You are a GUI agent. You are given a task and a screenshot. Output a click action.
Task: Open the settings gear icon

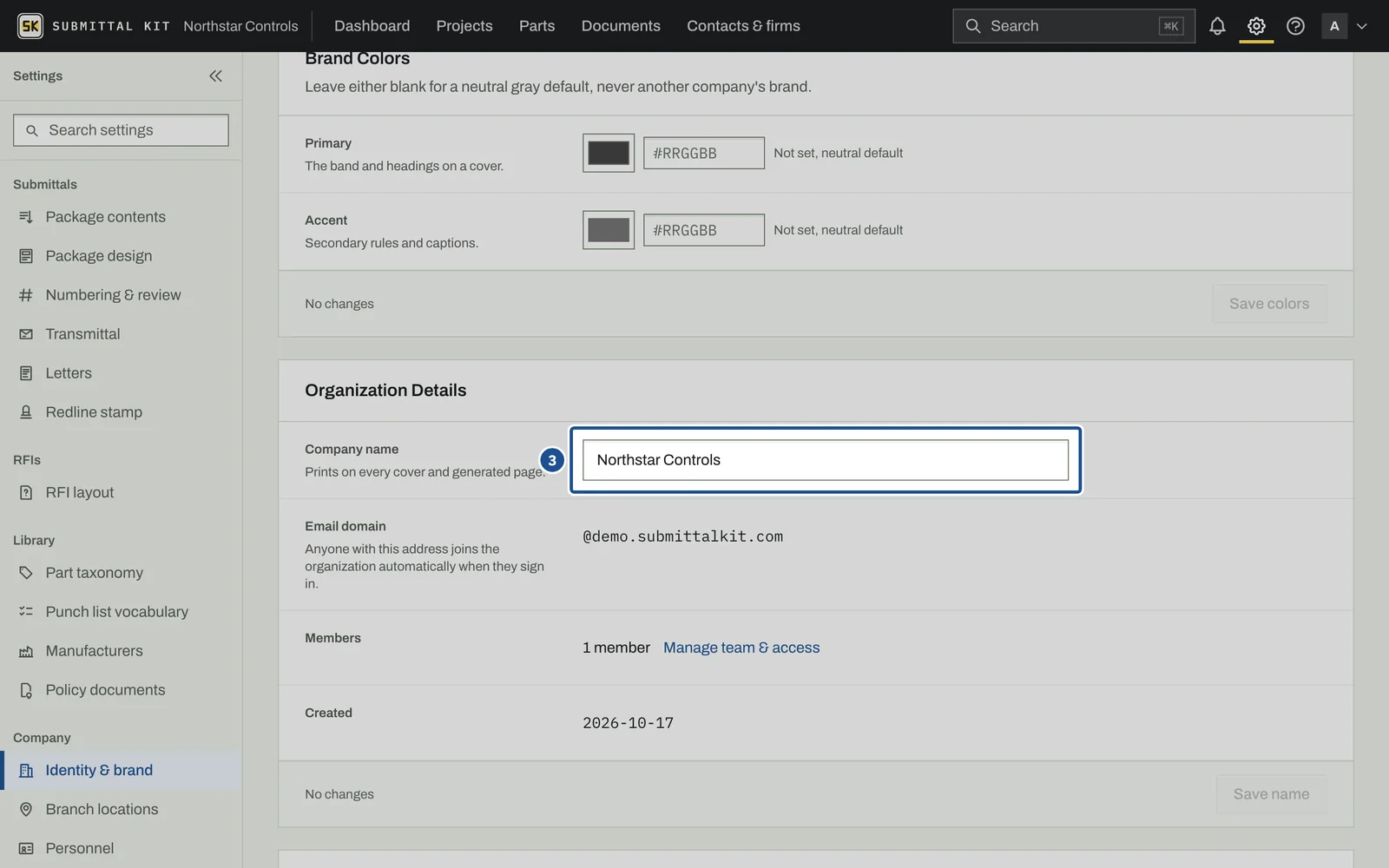tap(1256, 26)
